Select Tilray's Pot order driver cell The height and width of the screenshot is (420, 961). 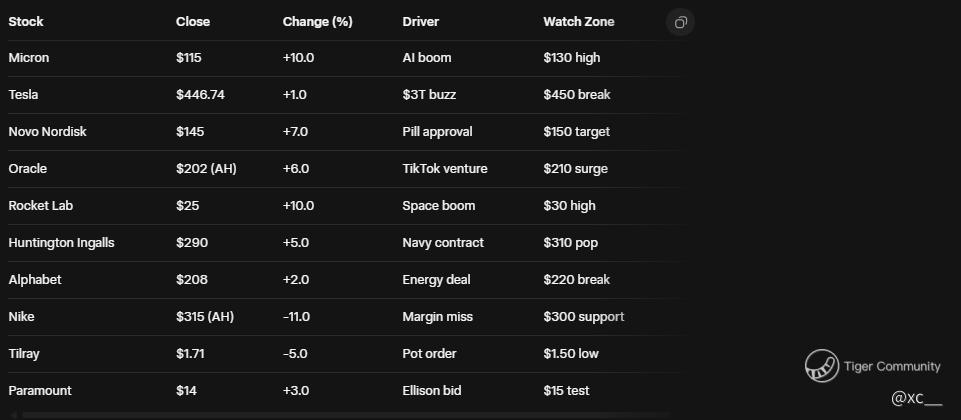429,354
